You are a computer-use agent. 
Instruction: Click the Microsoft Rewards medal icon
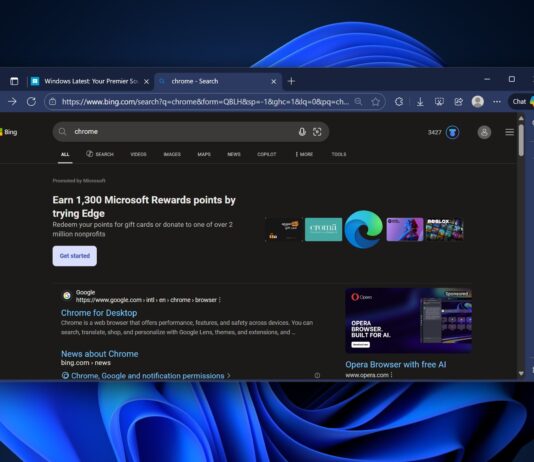(452, 132)
